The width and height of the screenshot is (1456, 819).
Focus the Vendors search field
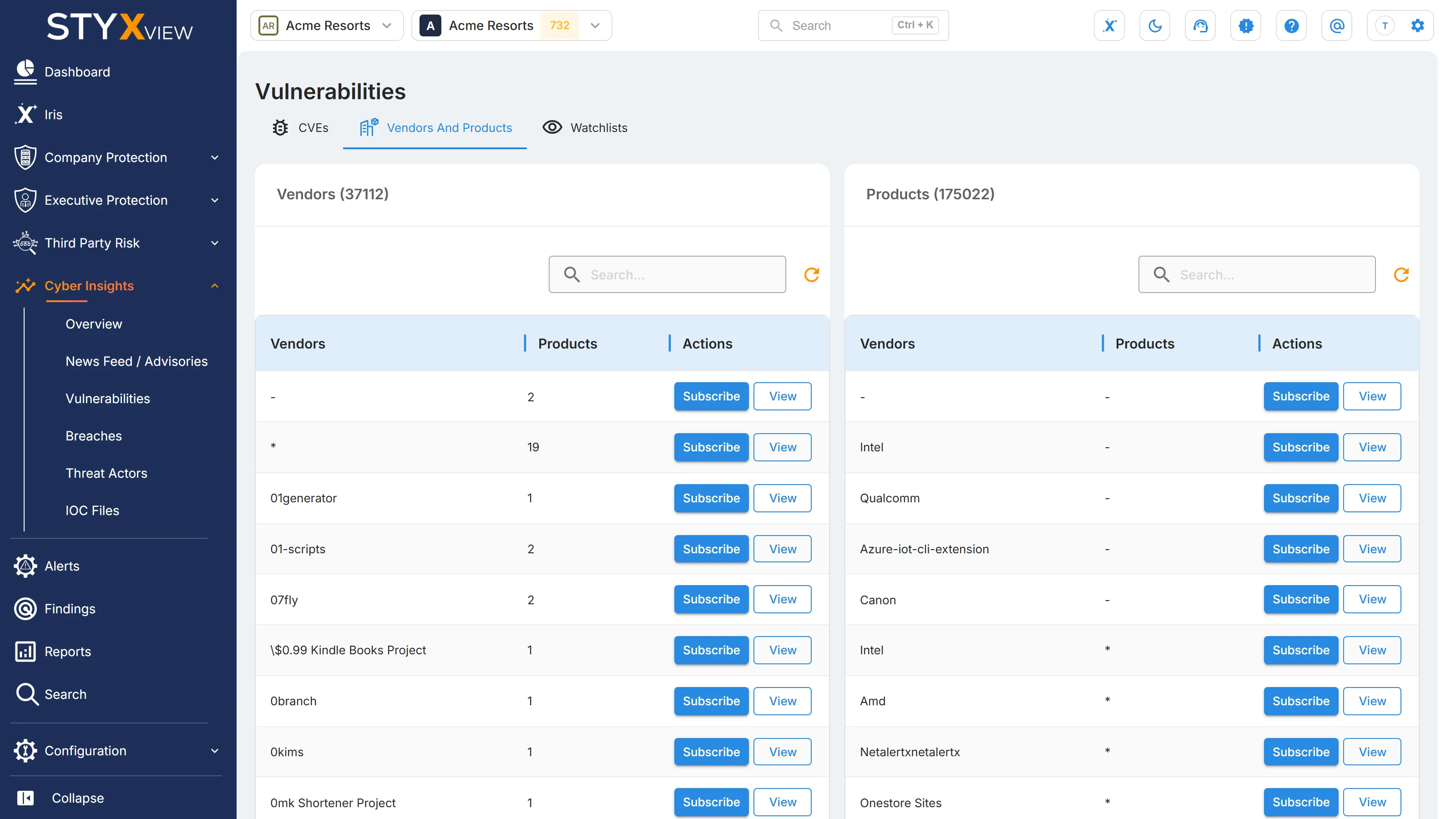coord(667,275)
